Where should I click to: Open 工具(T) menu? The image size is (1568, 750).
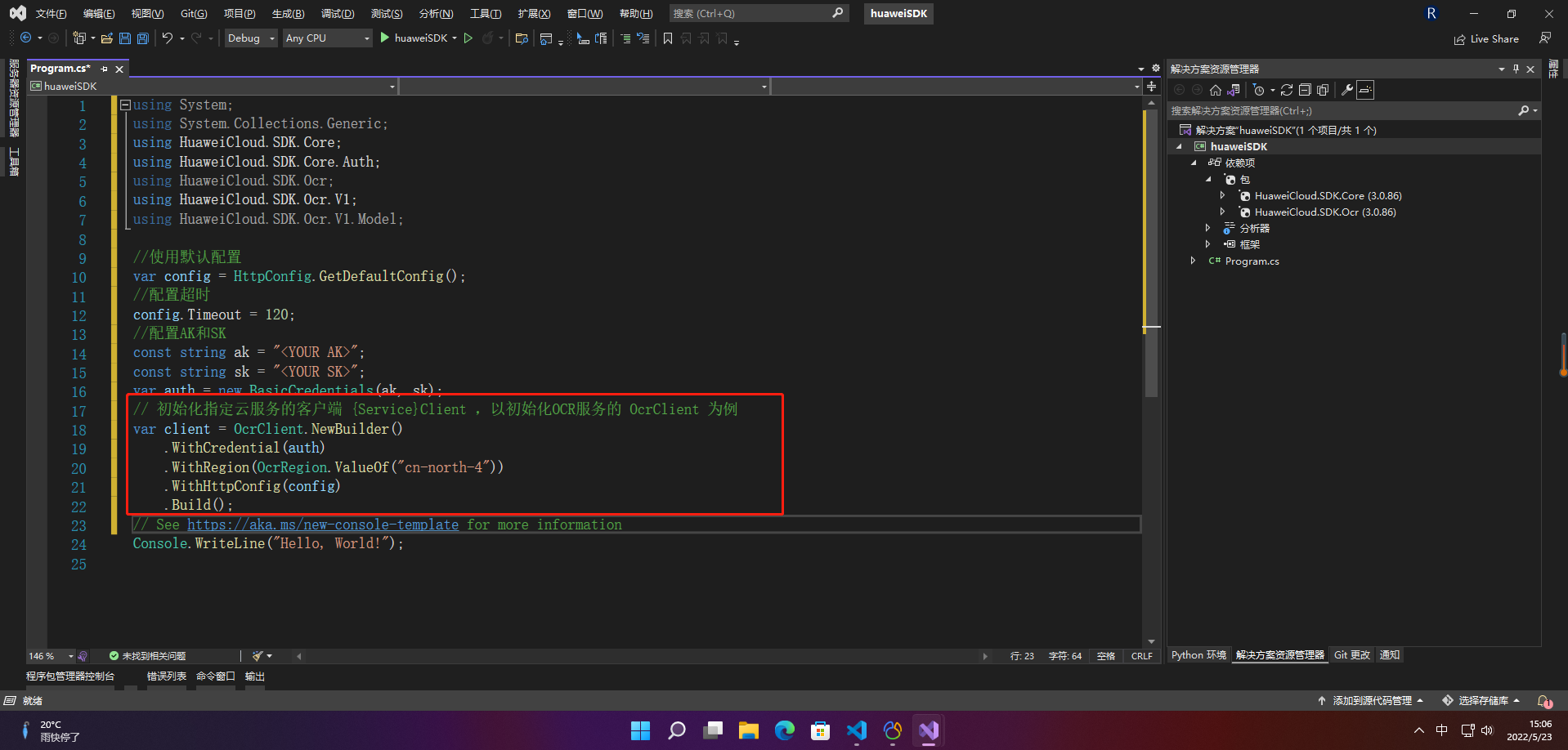tap(486, 13)
